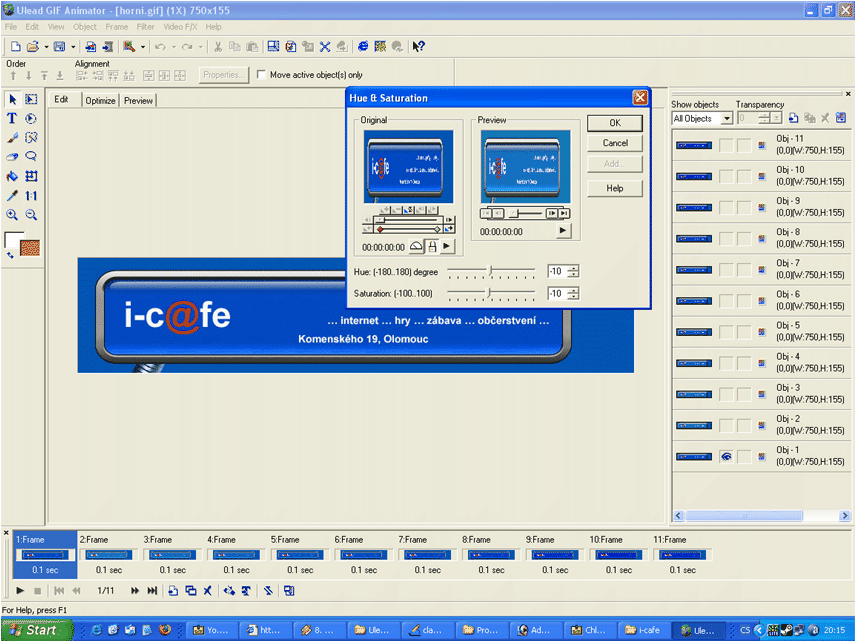Open dropdown arrow next to Open icon
Viewport: 855px width, 641px height.
coord(46,47)
